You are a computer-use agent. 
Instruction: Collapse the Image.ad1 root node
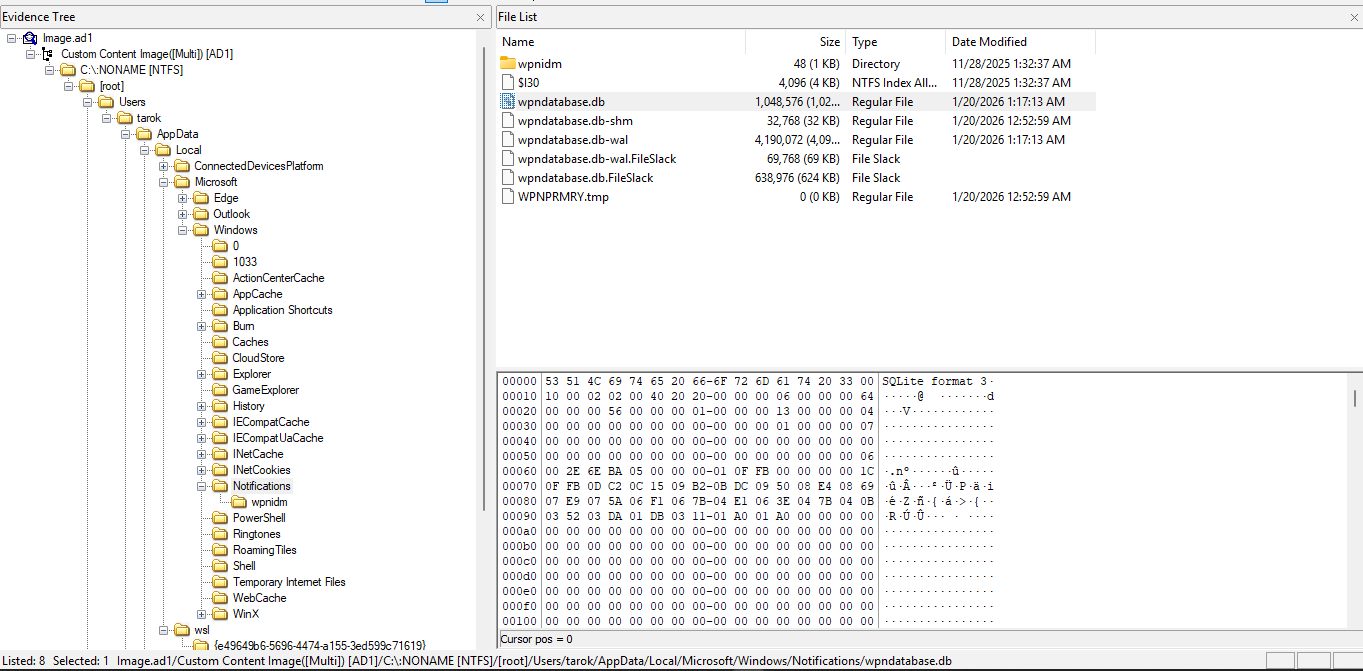[x=12, y=38]
